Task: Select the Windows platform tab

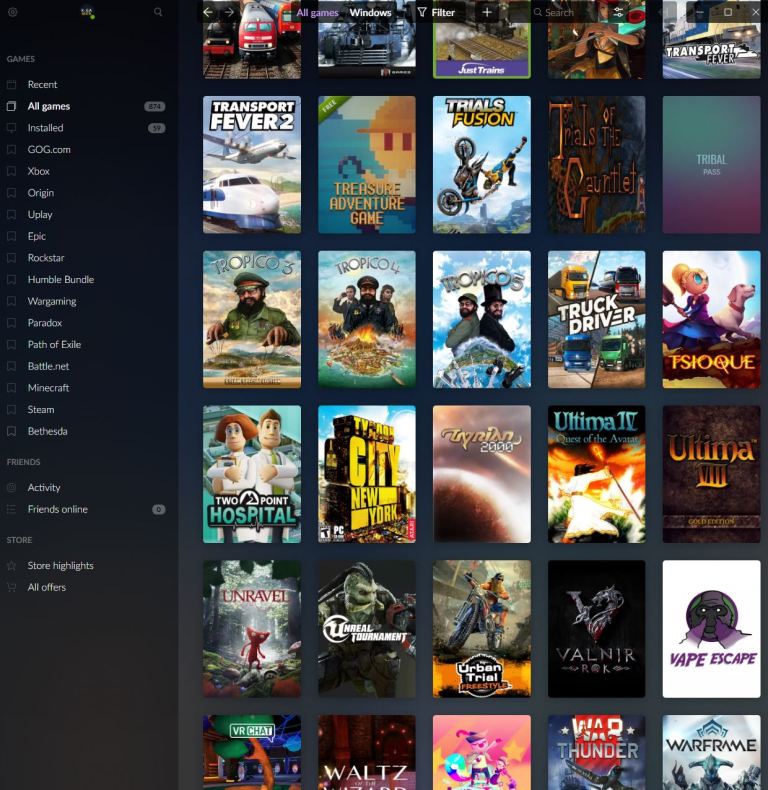Action: (x=370, y=13)
